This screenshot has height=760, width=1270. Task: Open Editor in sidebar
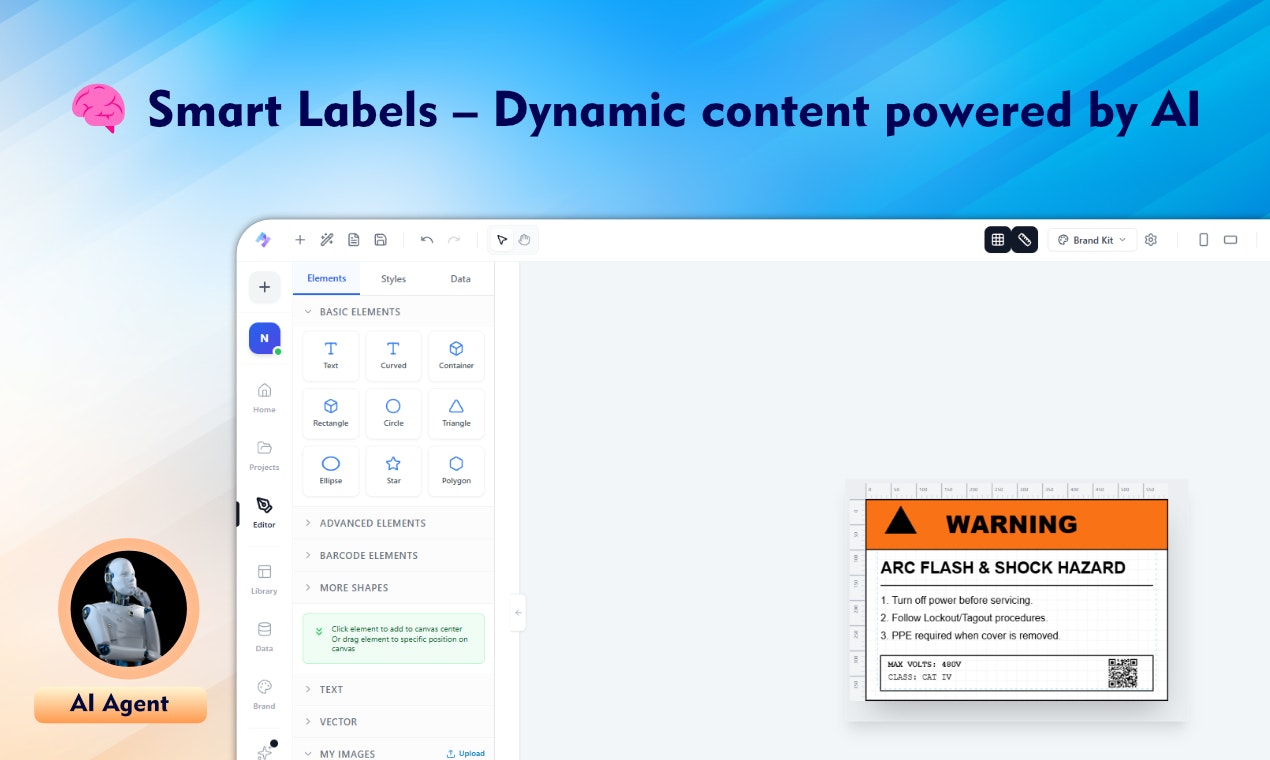click(264, 512)
